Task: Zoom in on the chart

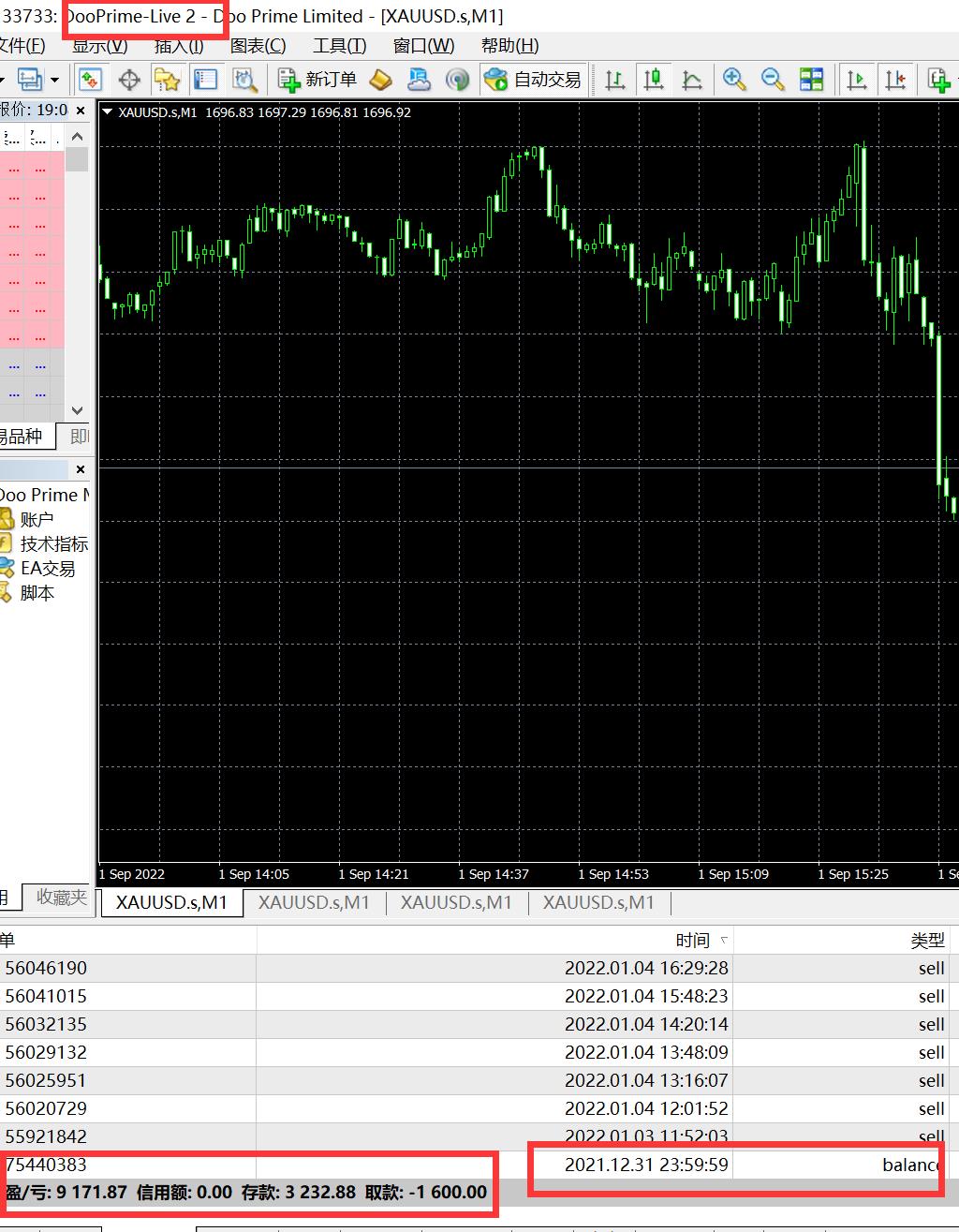Action: pos(734,80)
